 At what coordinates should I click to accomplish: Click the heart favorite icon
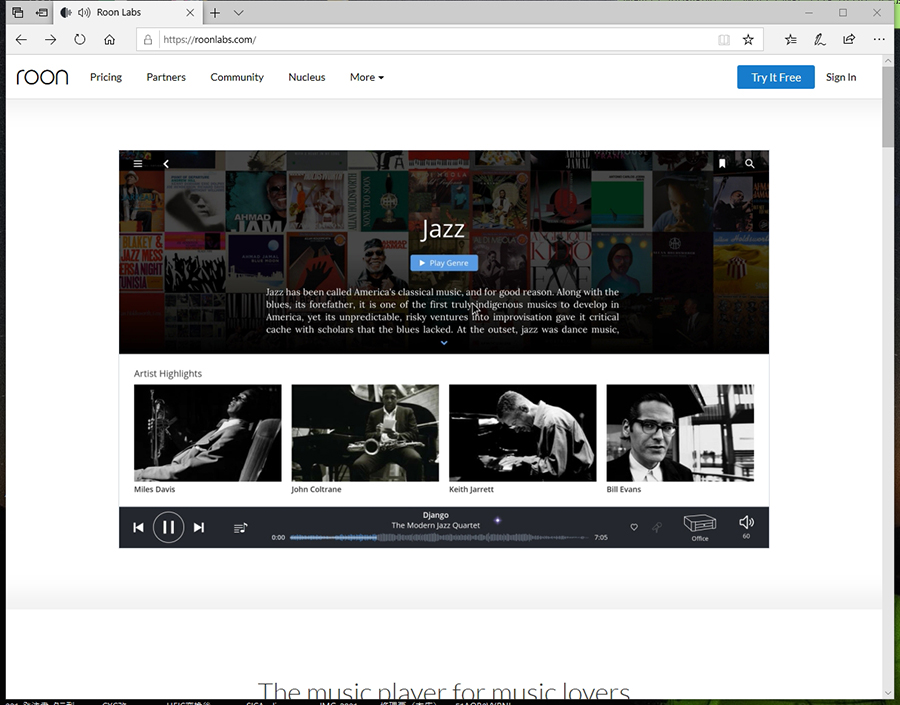(634, 527)
